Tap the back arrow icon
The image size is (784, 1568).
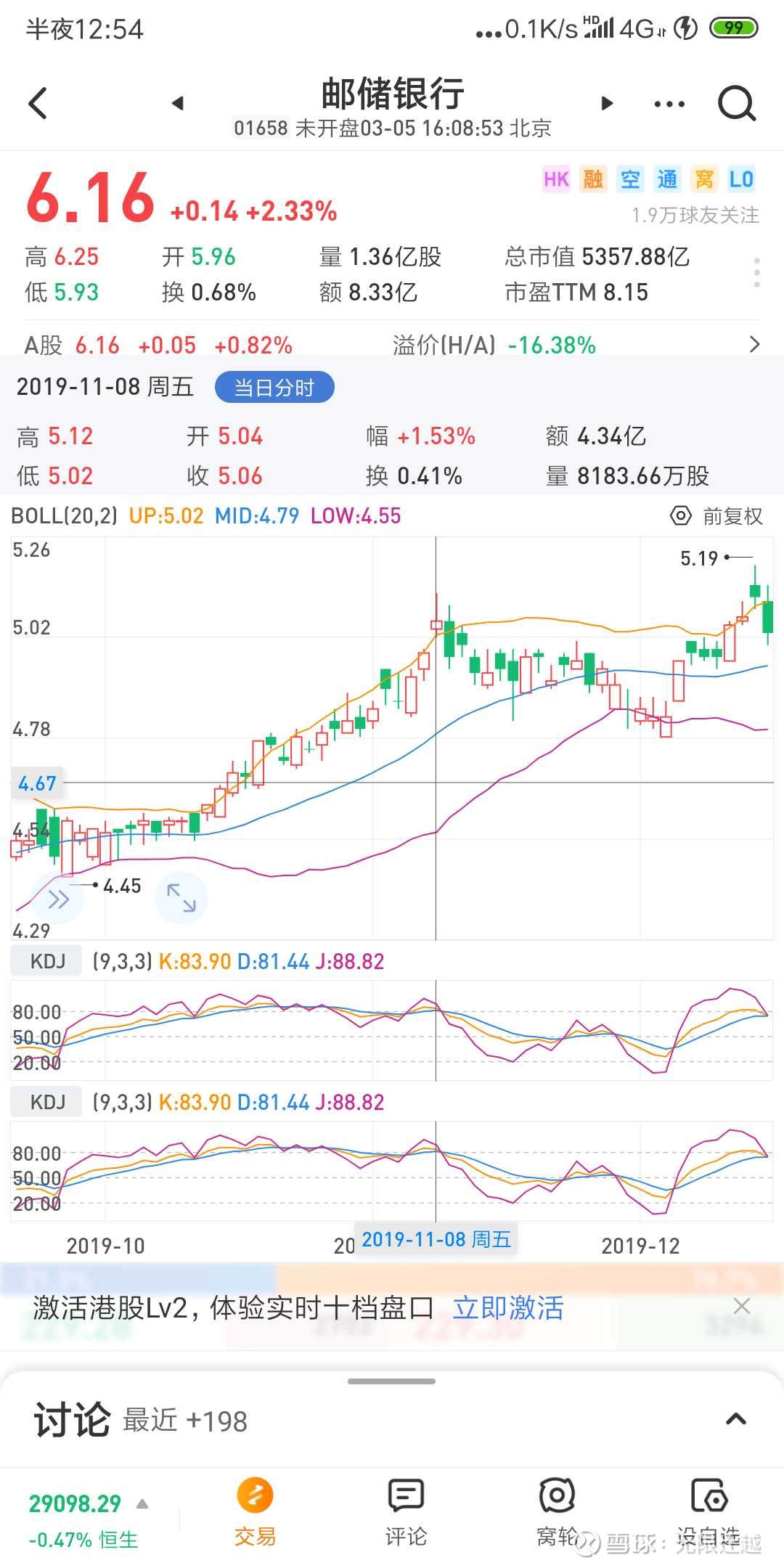(38, 103)
